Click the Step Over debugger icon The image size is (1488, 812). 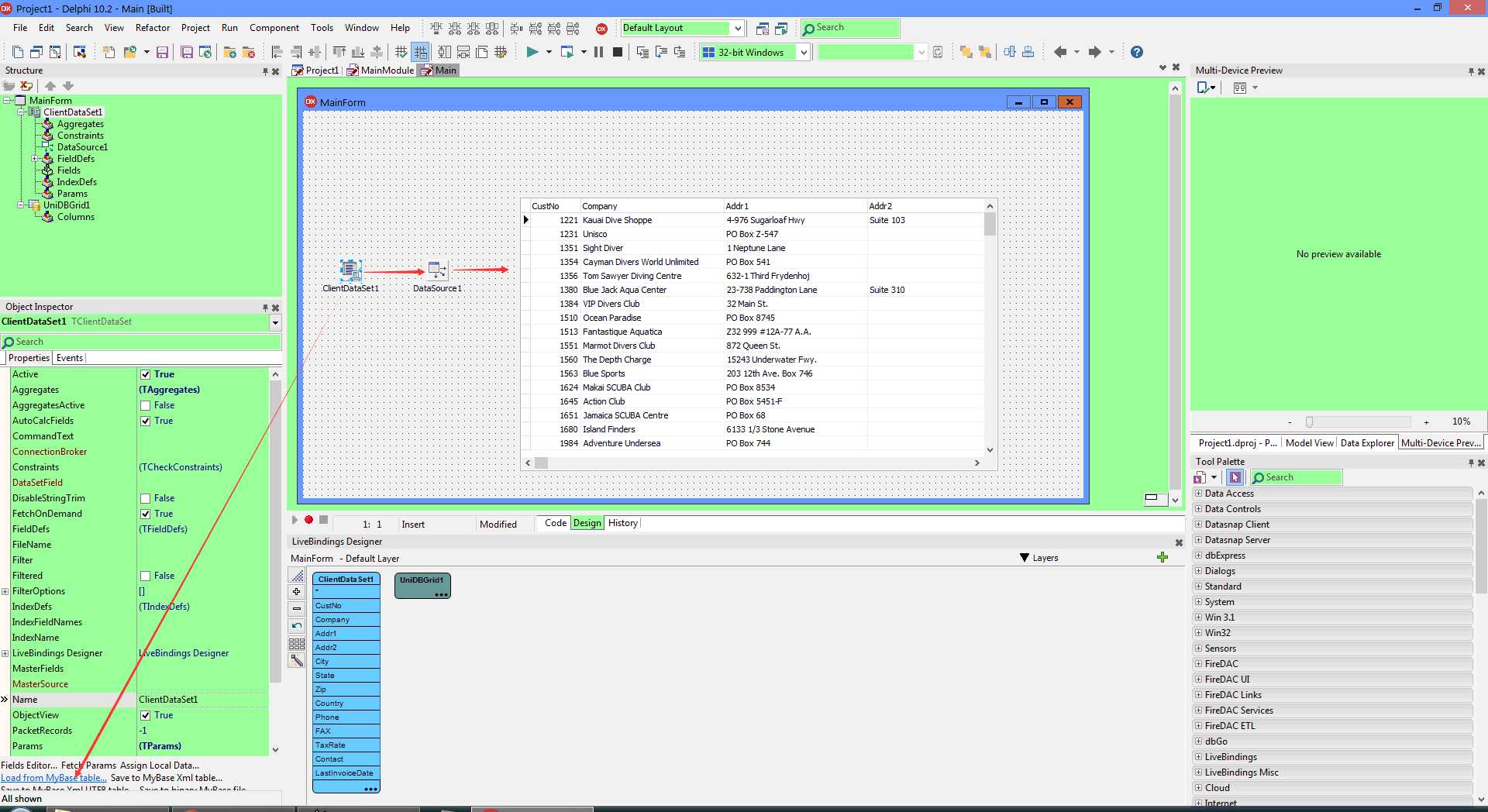tap(661, 52)
